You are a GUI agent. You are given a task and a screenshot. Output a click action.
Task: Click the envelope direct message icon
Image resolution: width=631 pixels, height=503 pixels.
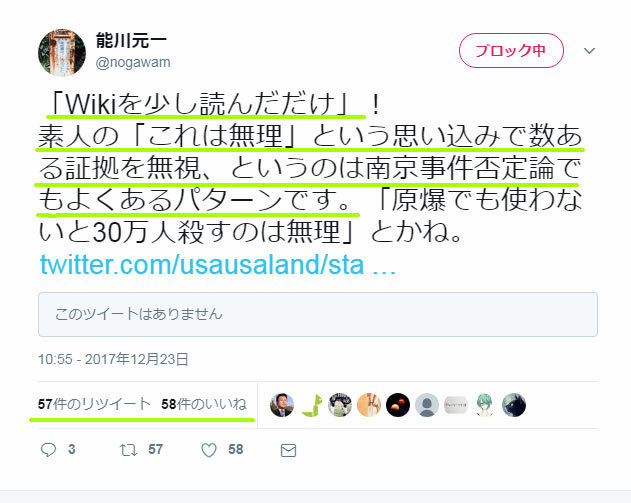[288, 450]
